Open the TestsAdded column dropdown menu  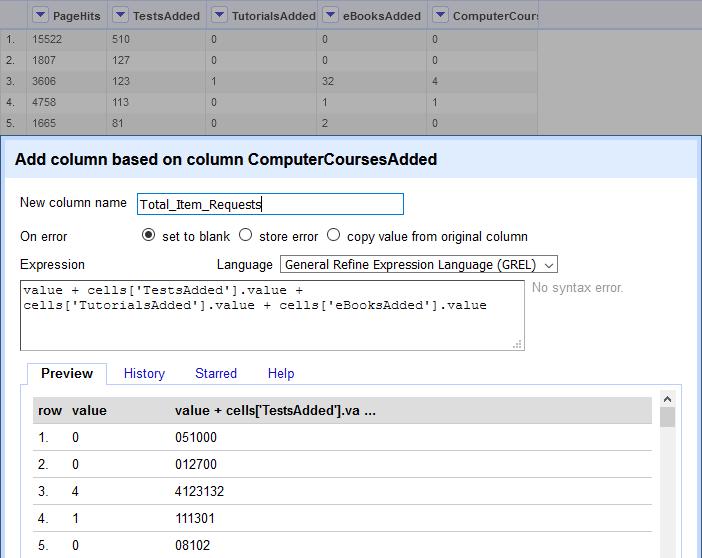(120, 15)
